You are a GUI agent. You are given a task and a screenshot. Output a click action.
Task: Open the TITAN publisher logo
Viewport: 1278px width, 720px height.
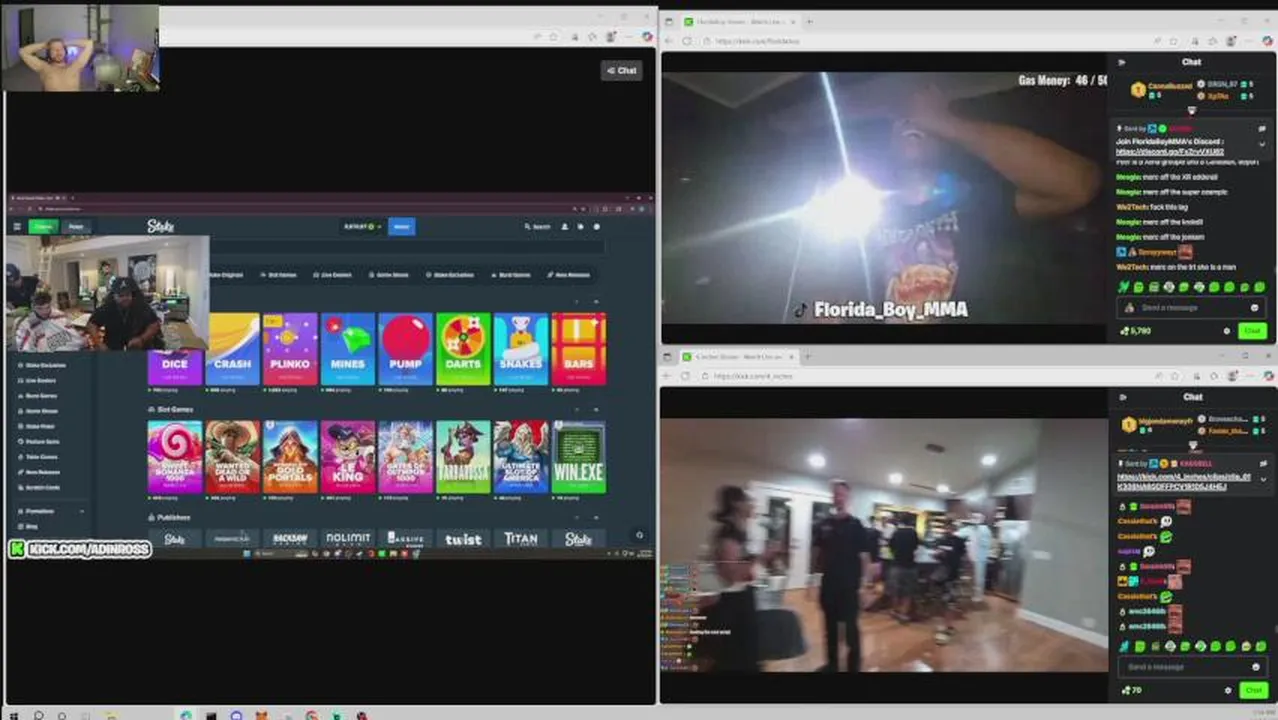coord(521,539)
